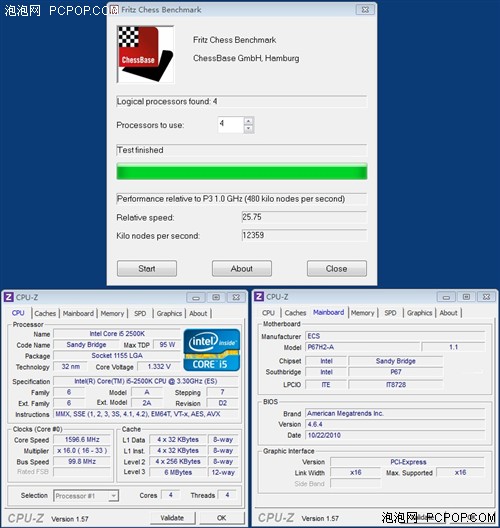Click the Processors to use number field
This screenshot has height=528, width=500.
point(231,125)
